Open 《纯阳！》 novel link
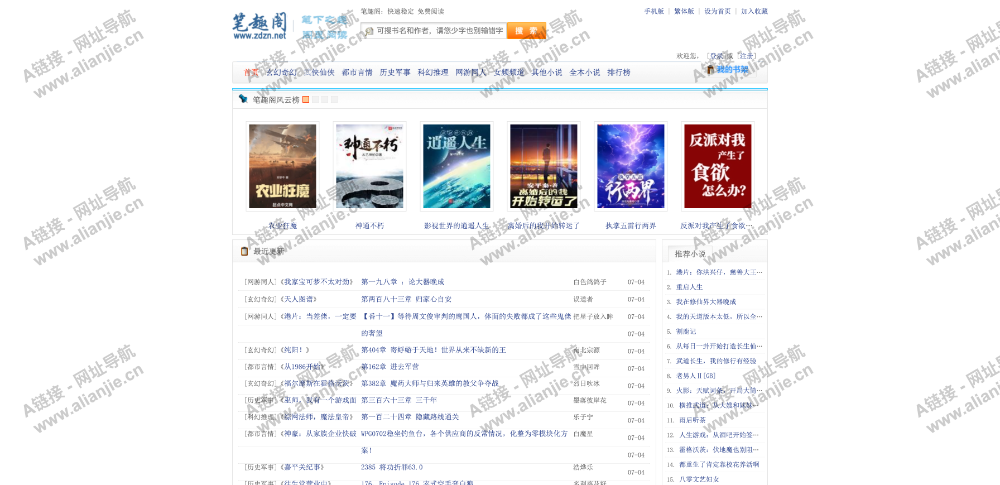 (295, 350)
